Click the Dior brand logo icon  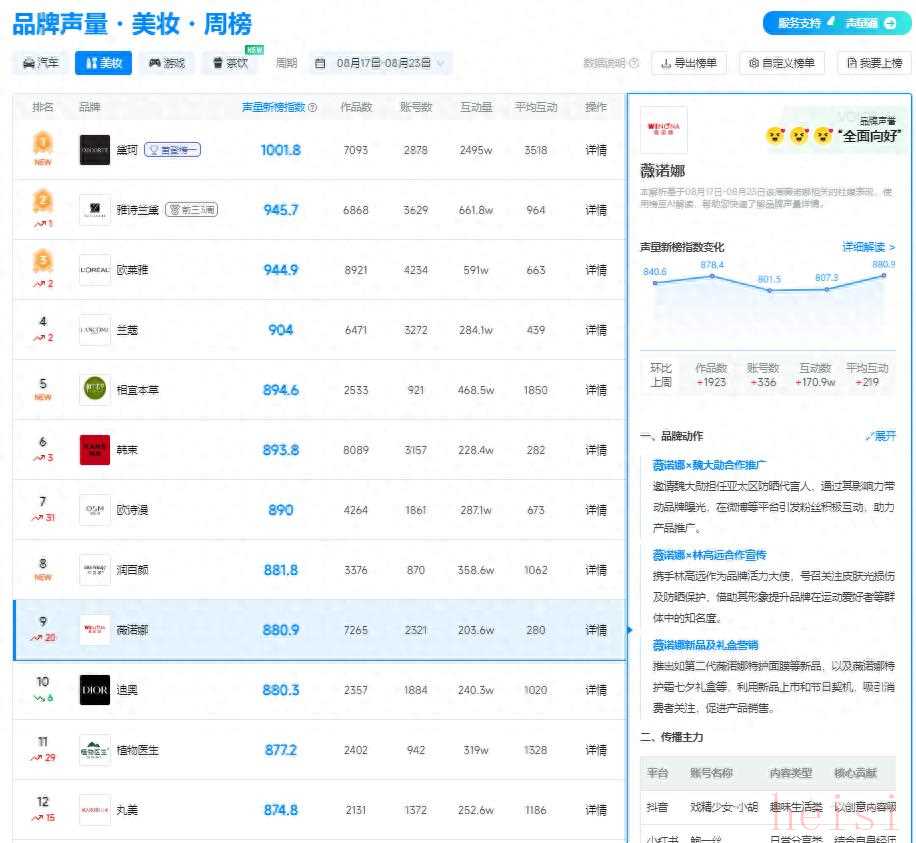[x=95, y=690]
